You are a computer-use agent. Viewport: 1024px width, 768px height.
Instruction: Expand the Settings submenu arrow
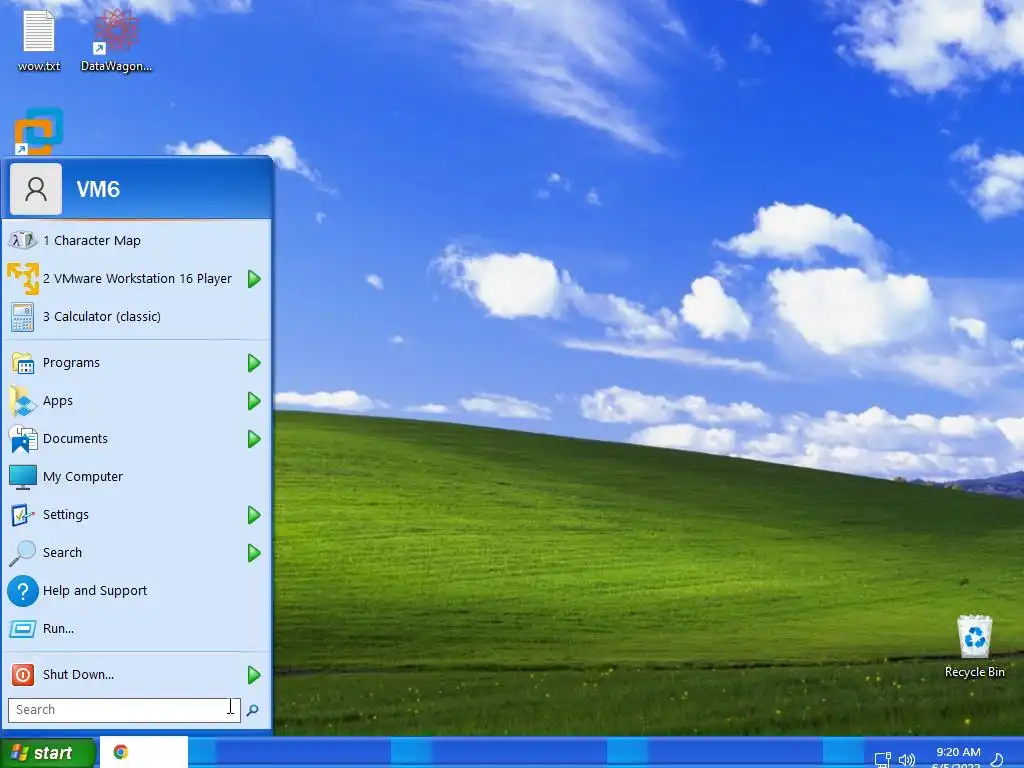tap(254, 515)
